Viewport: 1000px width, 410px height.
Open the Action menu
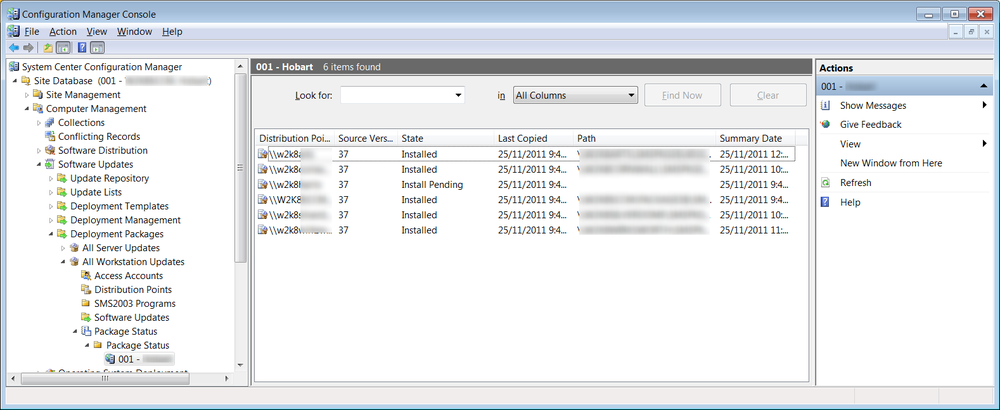pos(63,31)
